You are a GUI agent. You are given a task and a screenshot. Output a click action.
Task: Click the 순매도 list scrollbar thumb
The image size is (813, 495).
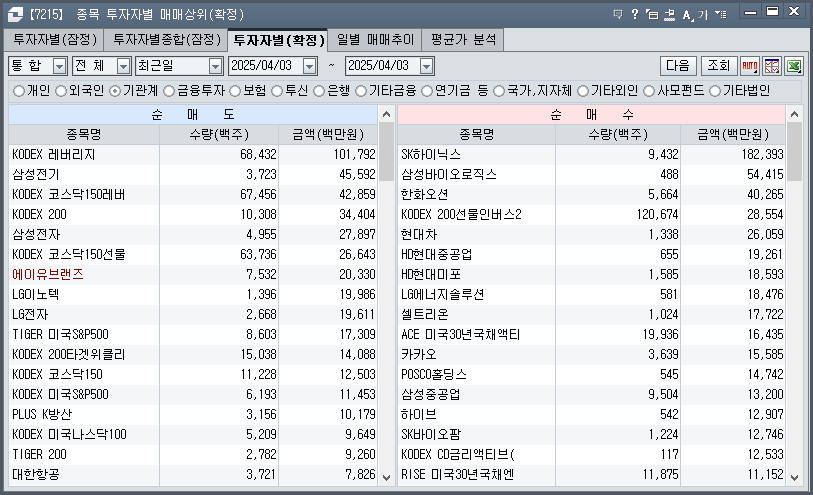point(386,152)
